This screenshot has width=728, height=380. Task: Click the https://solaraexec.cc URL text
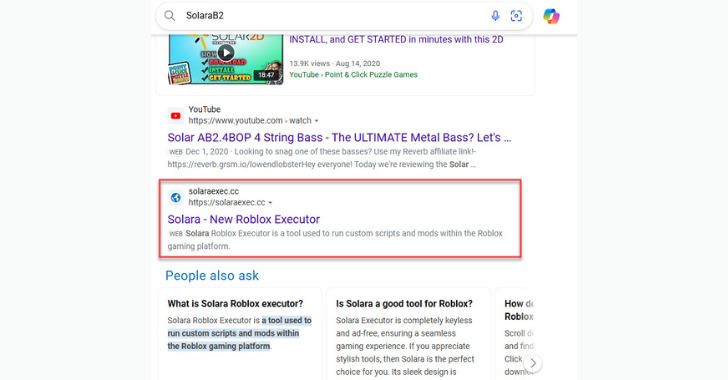[227, 202]
